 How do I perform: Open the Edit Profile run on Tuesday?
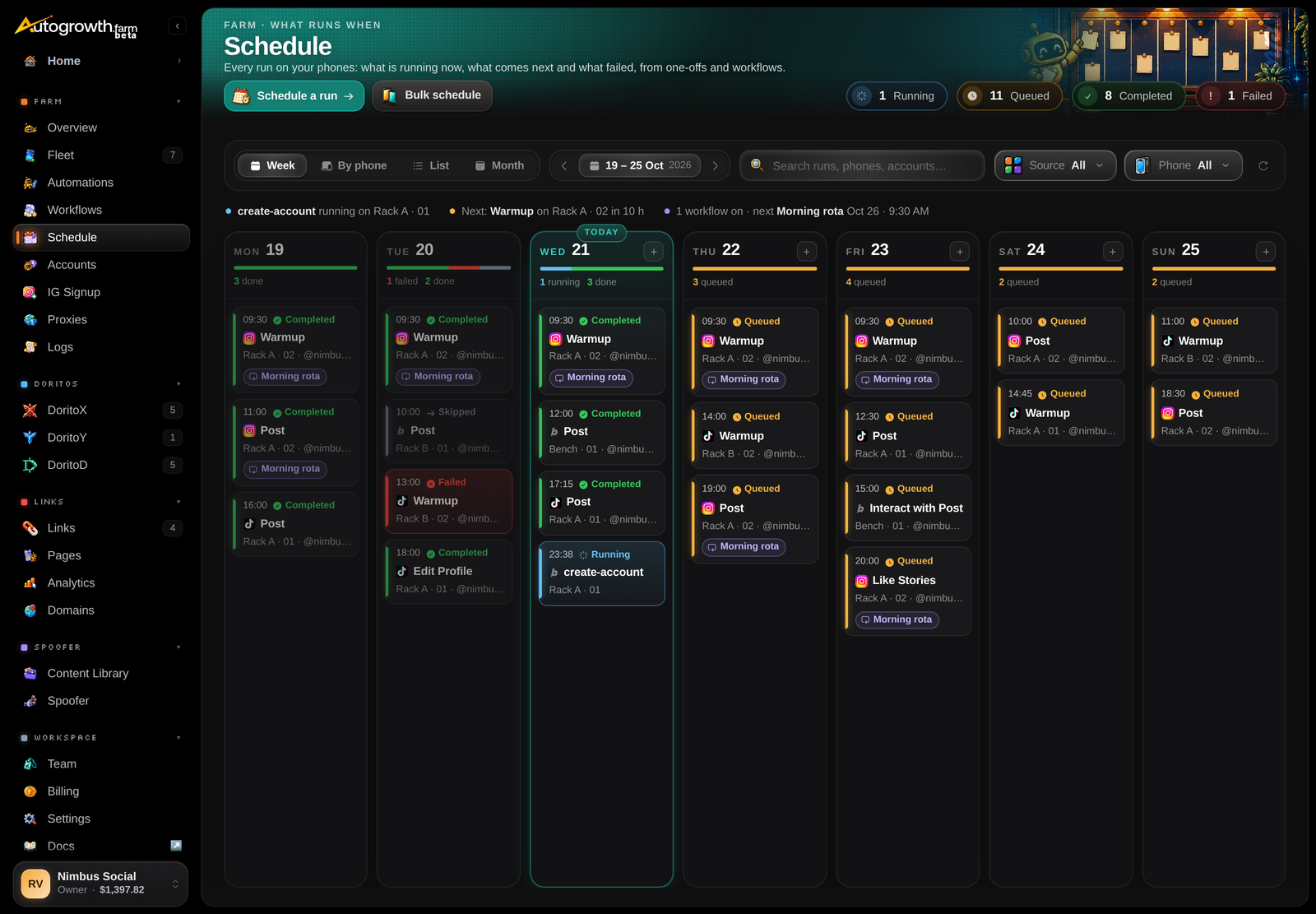pyautogui.click(x=449, y=572)
